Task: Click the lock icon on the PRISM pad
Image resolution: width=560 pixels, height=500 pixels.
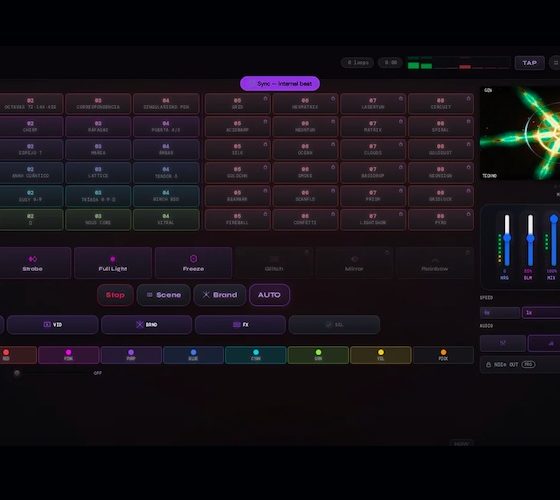Action: coord(401,191)
